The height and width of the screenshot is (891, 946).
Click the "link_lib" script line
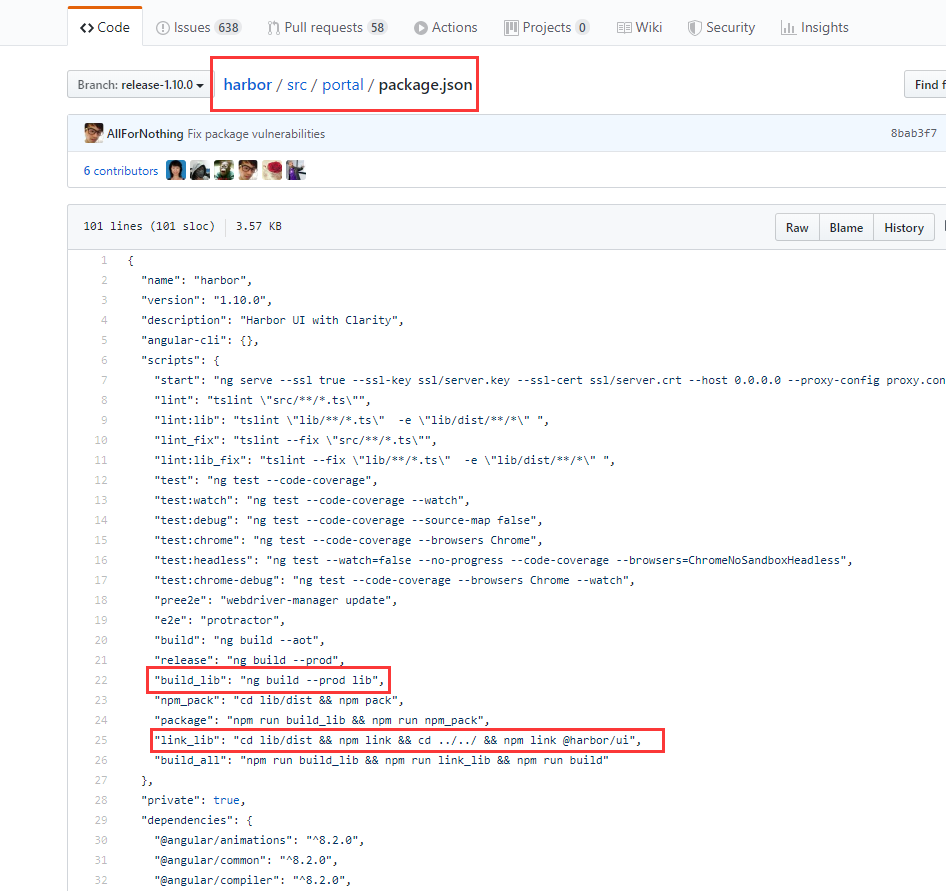[398, 740]
